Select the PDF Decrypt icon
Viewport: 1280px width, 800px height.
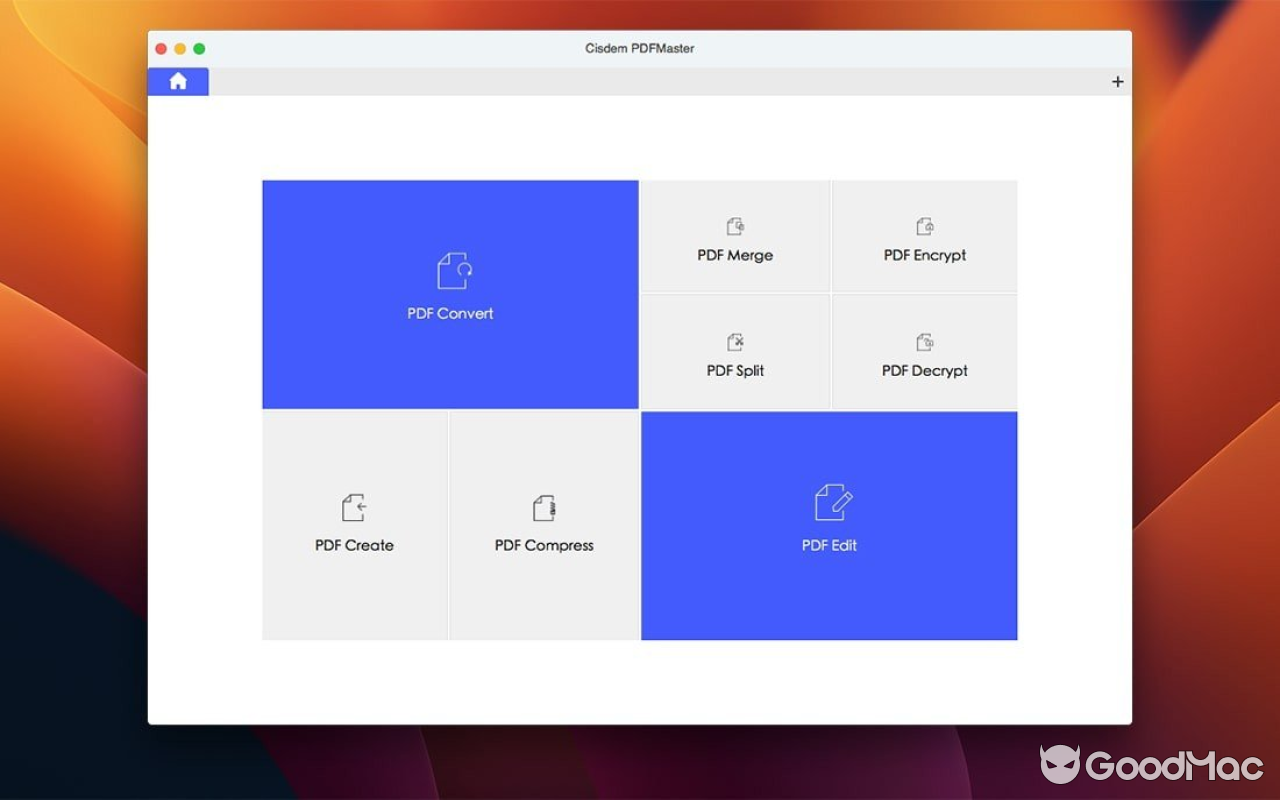(x=924, y=341)
